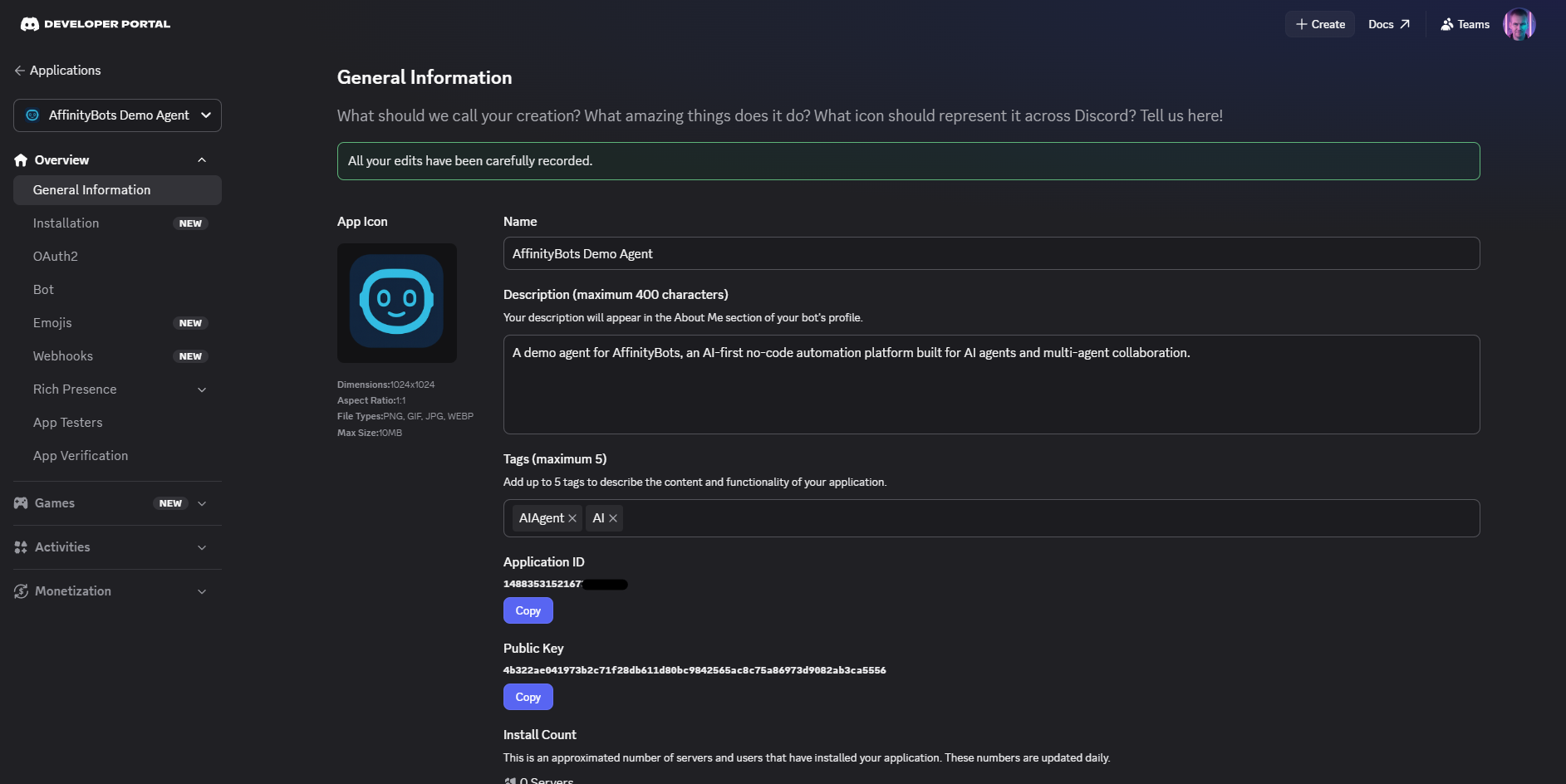Click the back arrow next to Applications
The image size is (1566, 784).
[x=18, y=71]
